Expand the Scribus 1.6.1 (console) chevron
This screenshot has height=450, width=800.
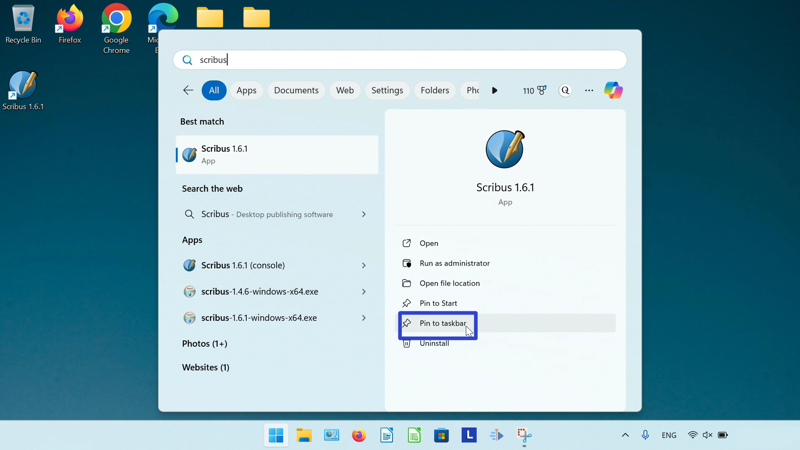coord(364,265)
